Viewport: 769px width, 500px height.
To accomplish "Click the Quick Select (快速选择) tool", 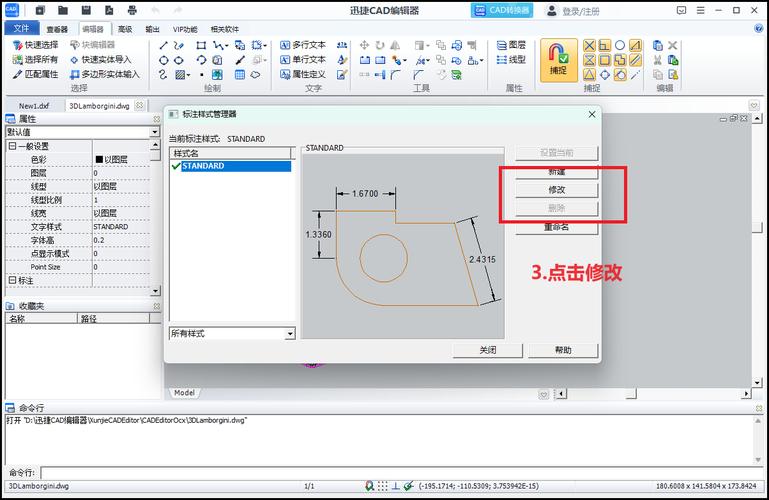I will tap(35, 45).
